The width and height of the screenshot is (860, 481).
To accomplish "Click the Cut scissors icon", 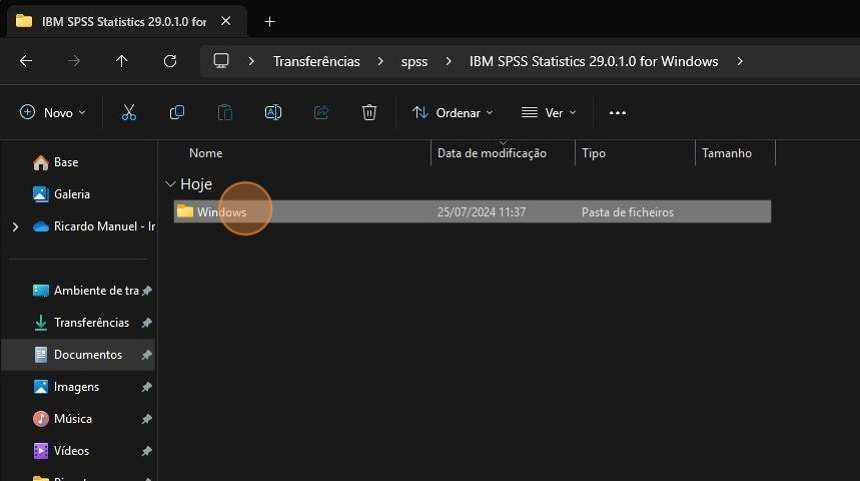I will point(129,112).
